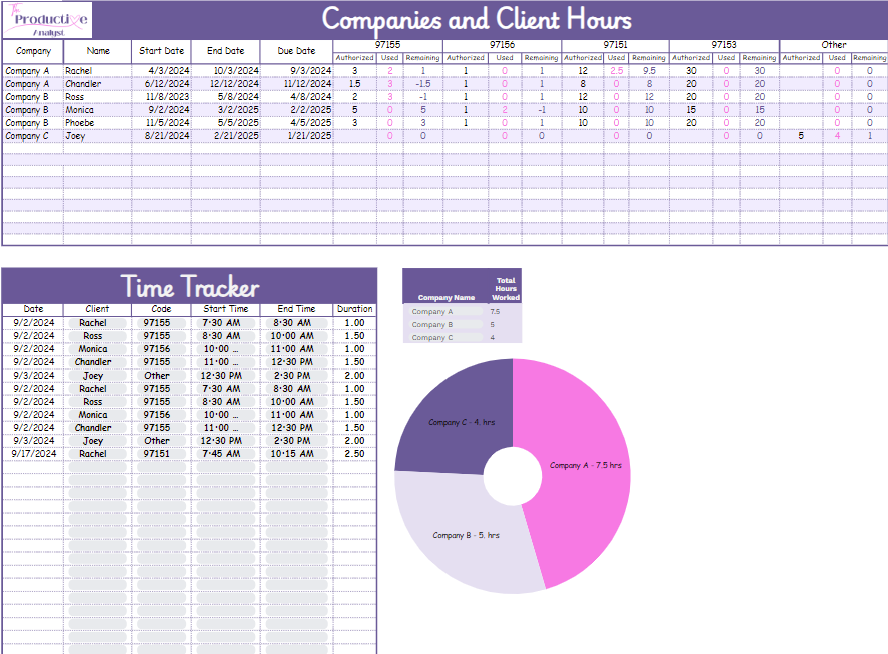Click the Productive Analyst logo
This screenshot has height=654, width=888.
coord(48,20)
